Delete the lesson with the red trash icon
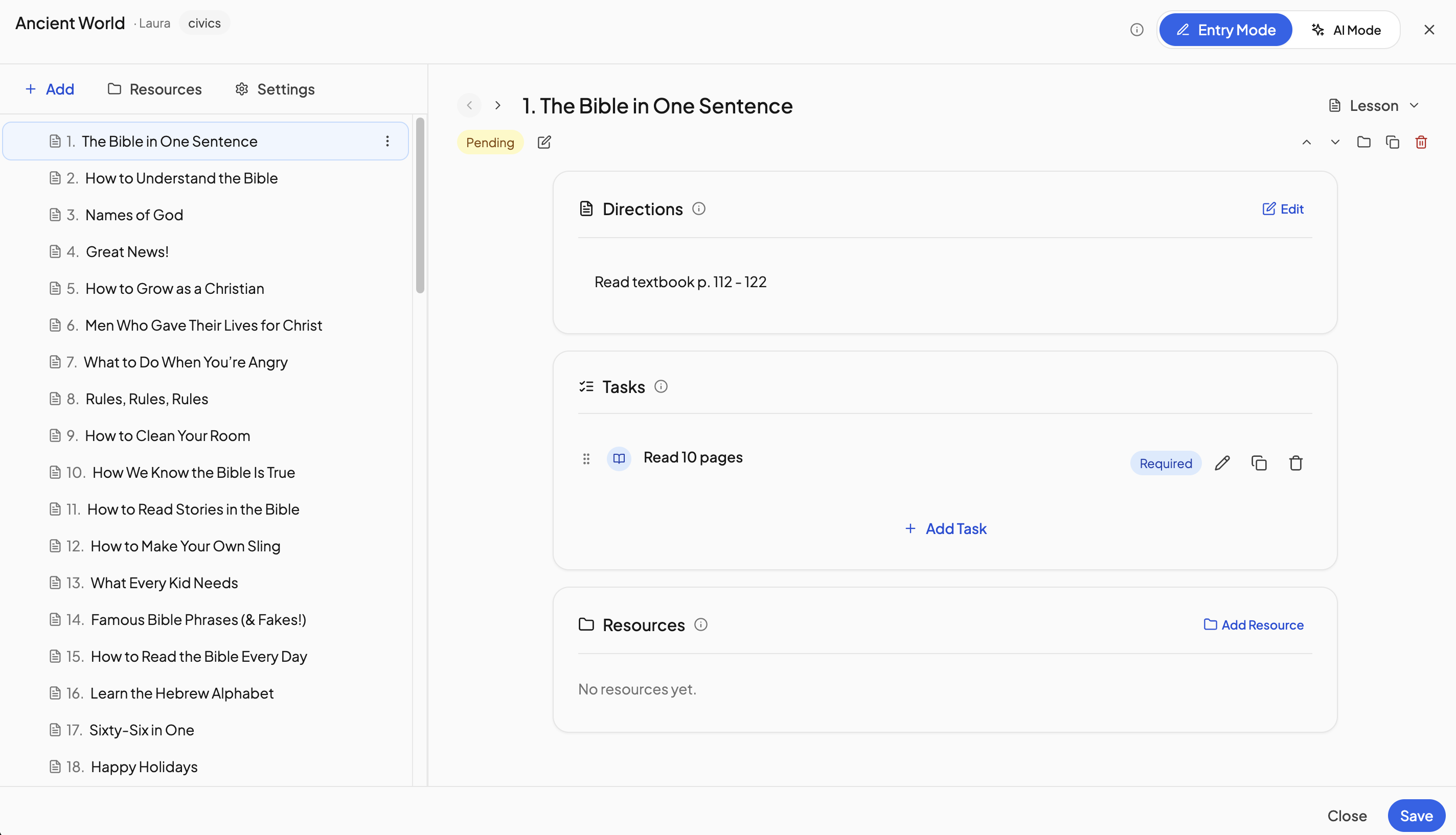Image resolution: width=1456 pixels, height=835 pixels. [x=1421, y=142]
